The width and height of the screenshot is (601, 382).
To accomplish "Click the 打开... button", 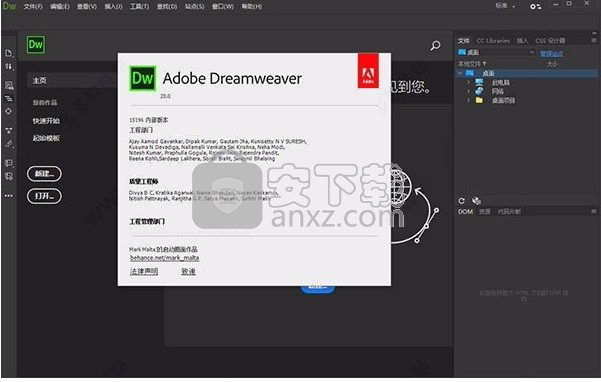I will (44, 196).
